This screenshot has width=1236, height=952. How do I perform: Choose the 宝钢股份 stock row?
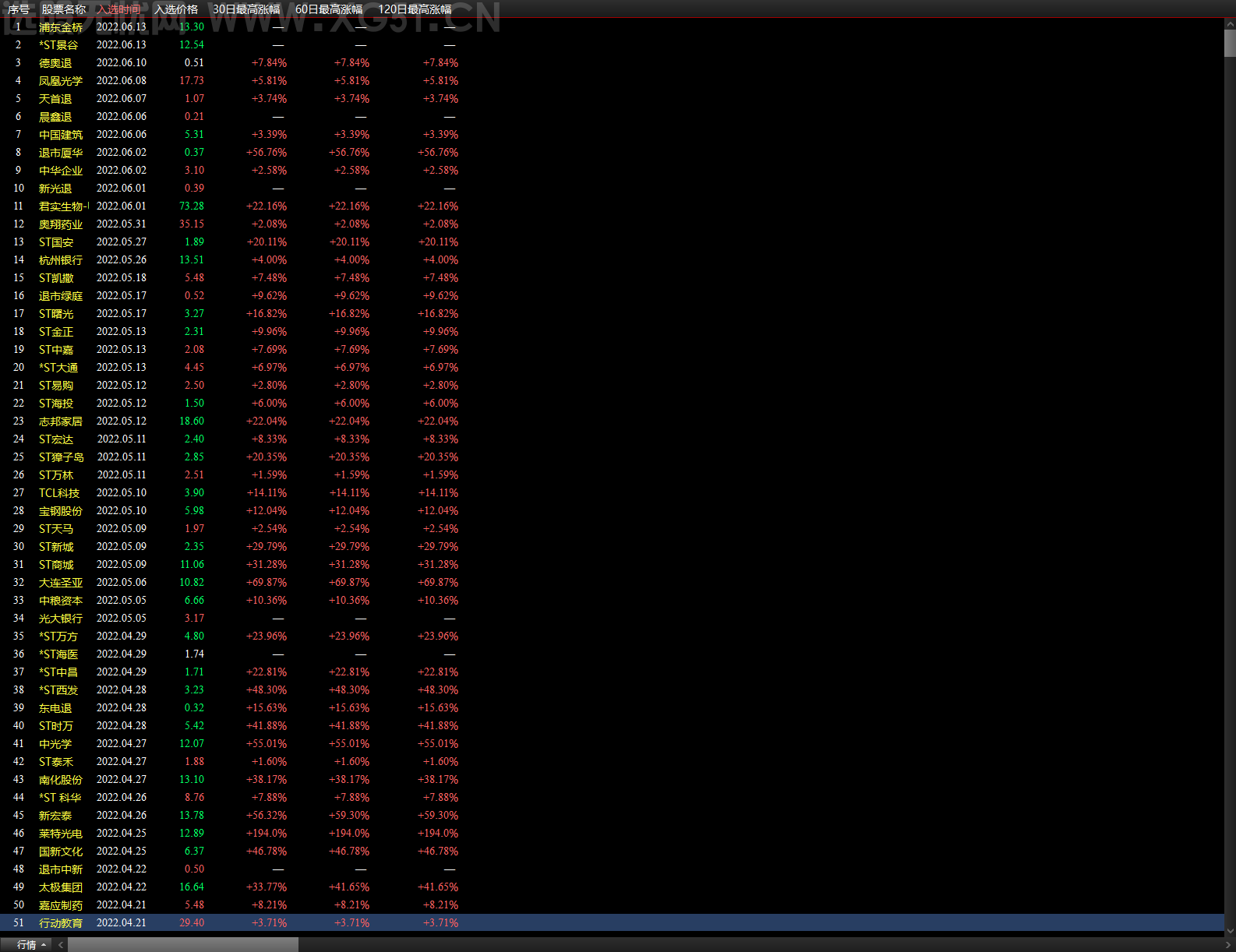coord(612,511)
